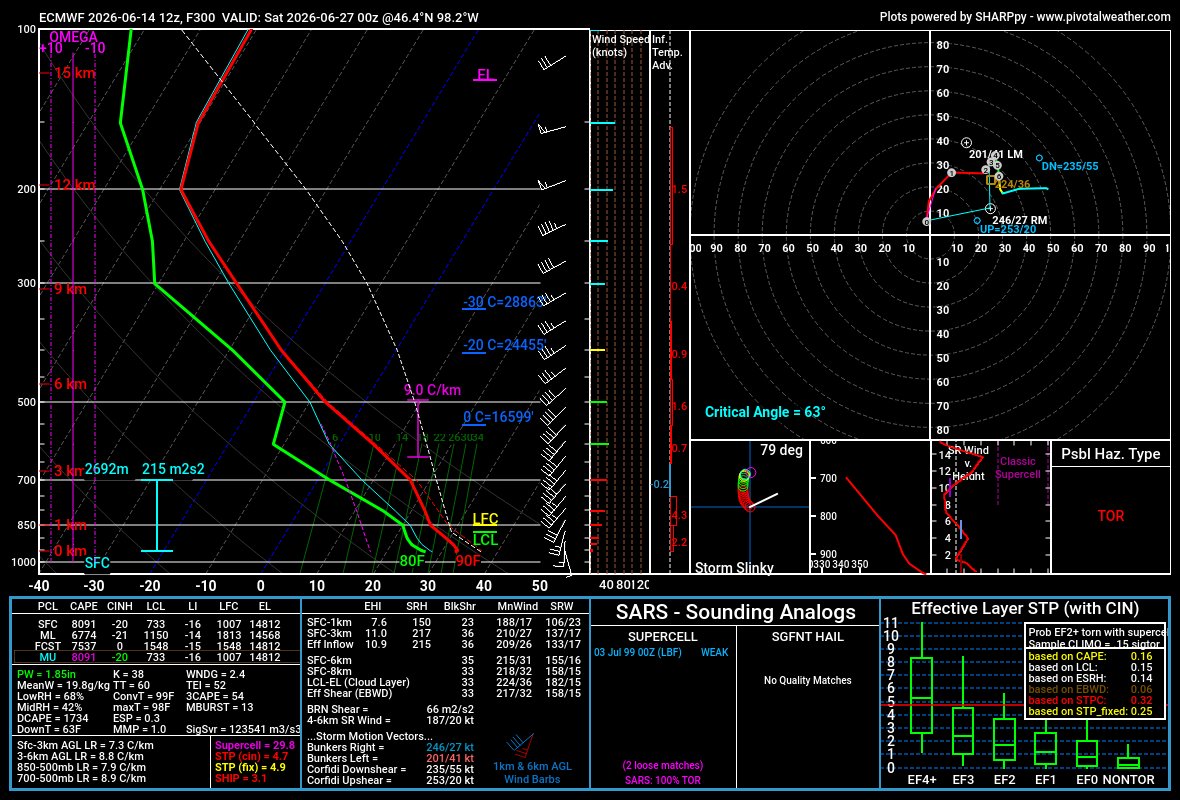Click the 80F surface dewpoint label
This screenshot has width=1180, height=800.
(412, 561)
